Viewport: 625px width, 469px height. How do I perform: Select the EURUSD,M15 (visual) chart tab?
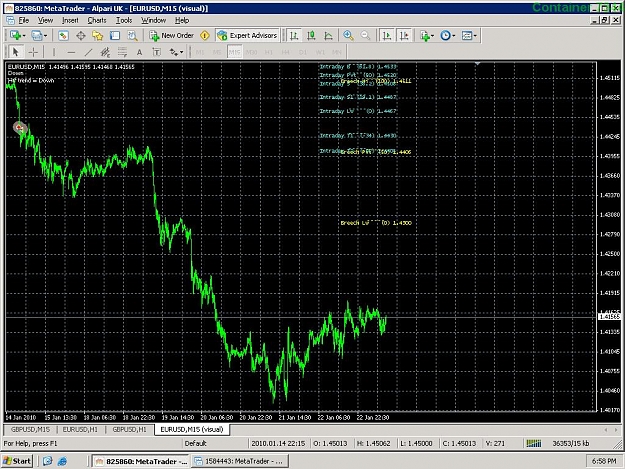tap(192, 429)
